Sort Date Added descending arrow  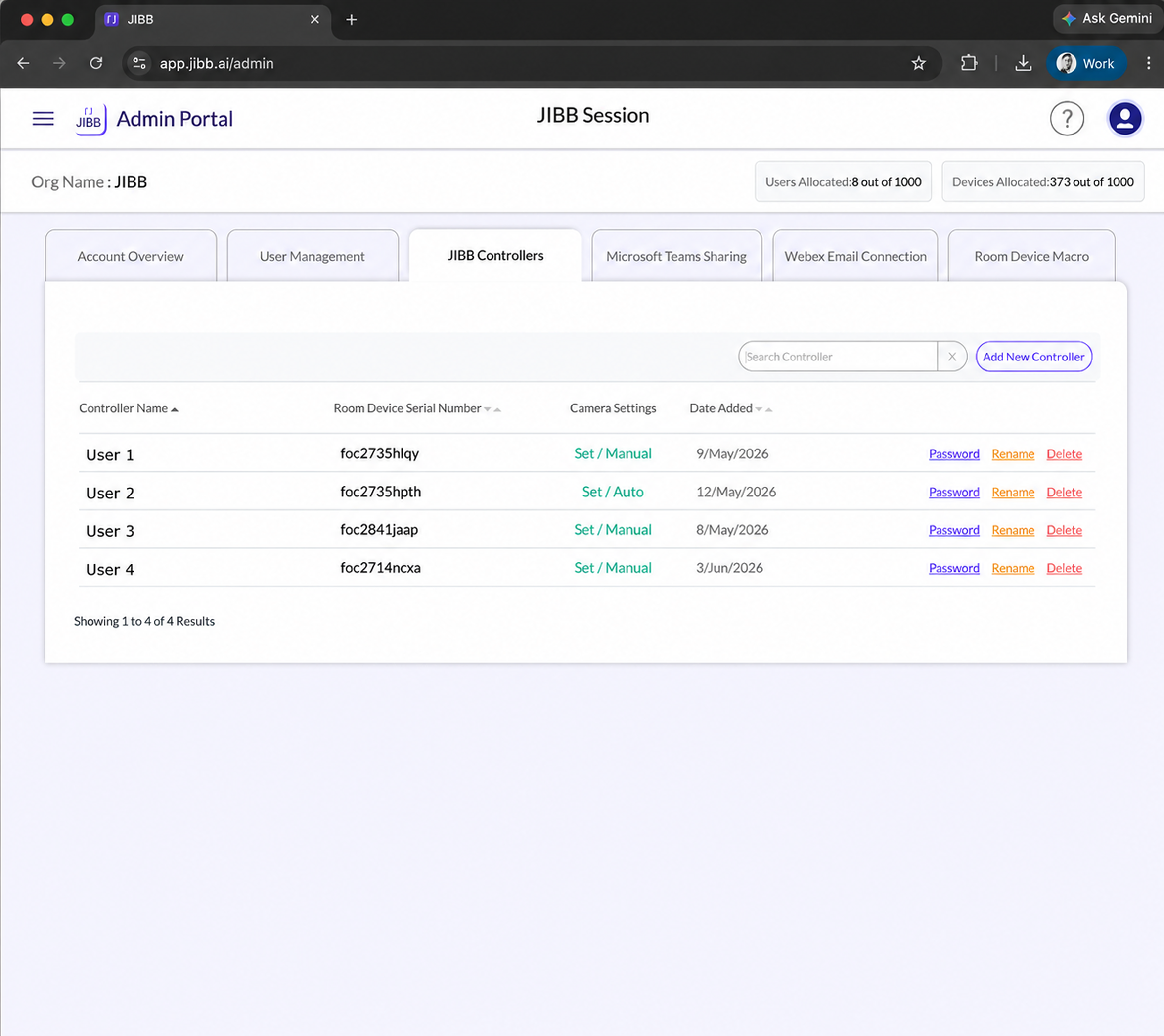[x=759, y=409]
